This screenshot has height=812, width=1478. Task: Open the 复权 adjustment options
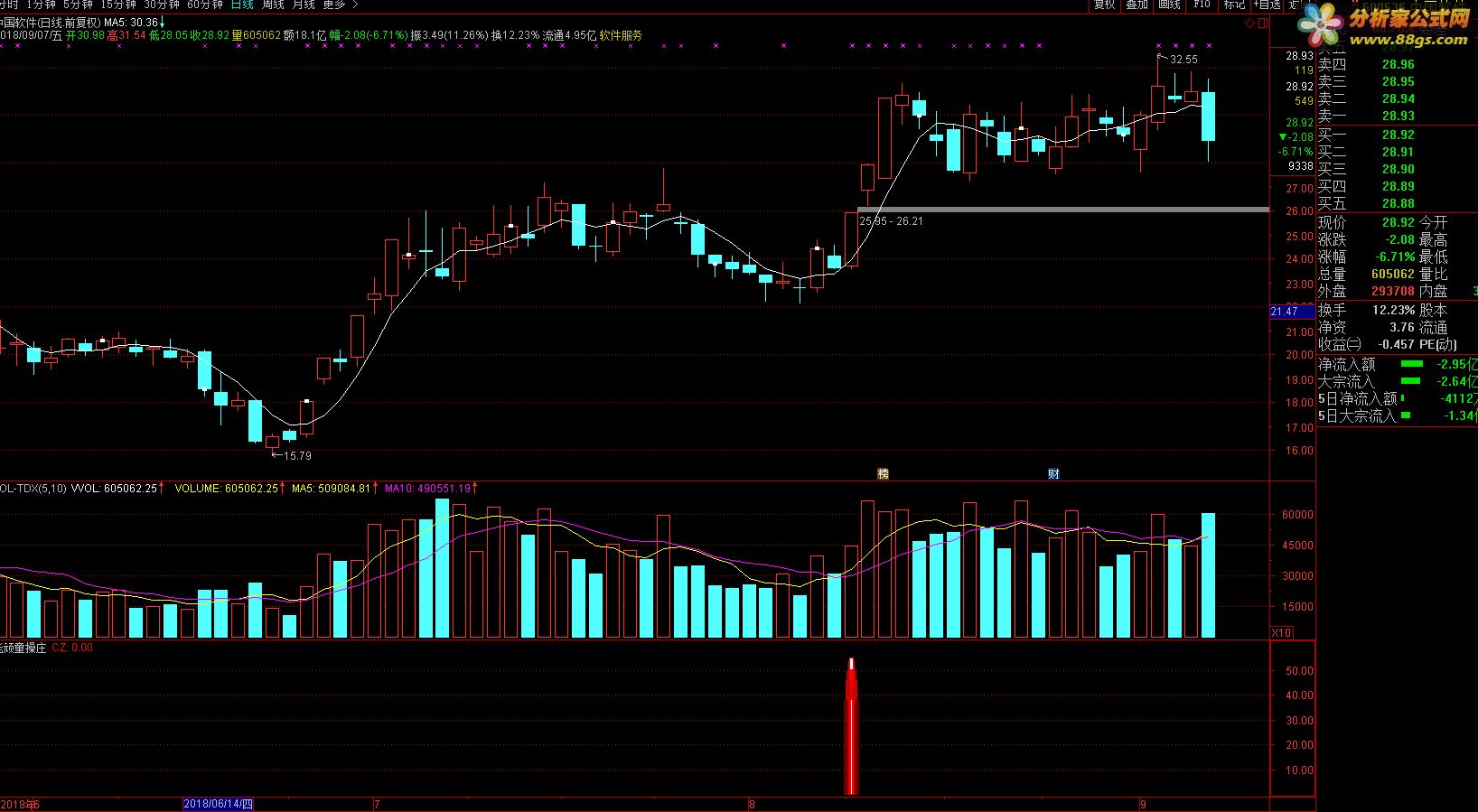pyautogui.click(x=1104, y=5)
